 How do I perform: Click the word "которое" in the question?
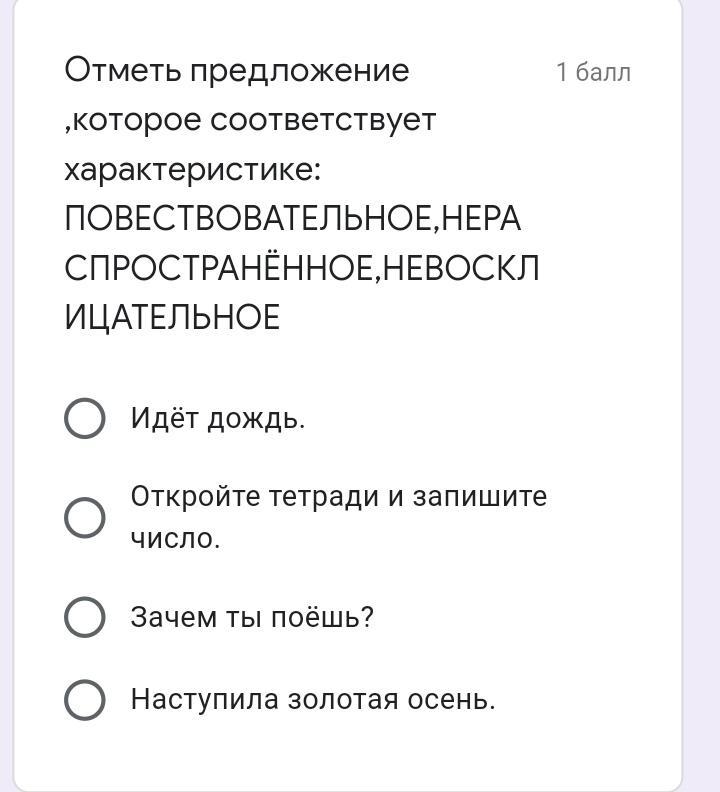[136, 120]
